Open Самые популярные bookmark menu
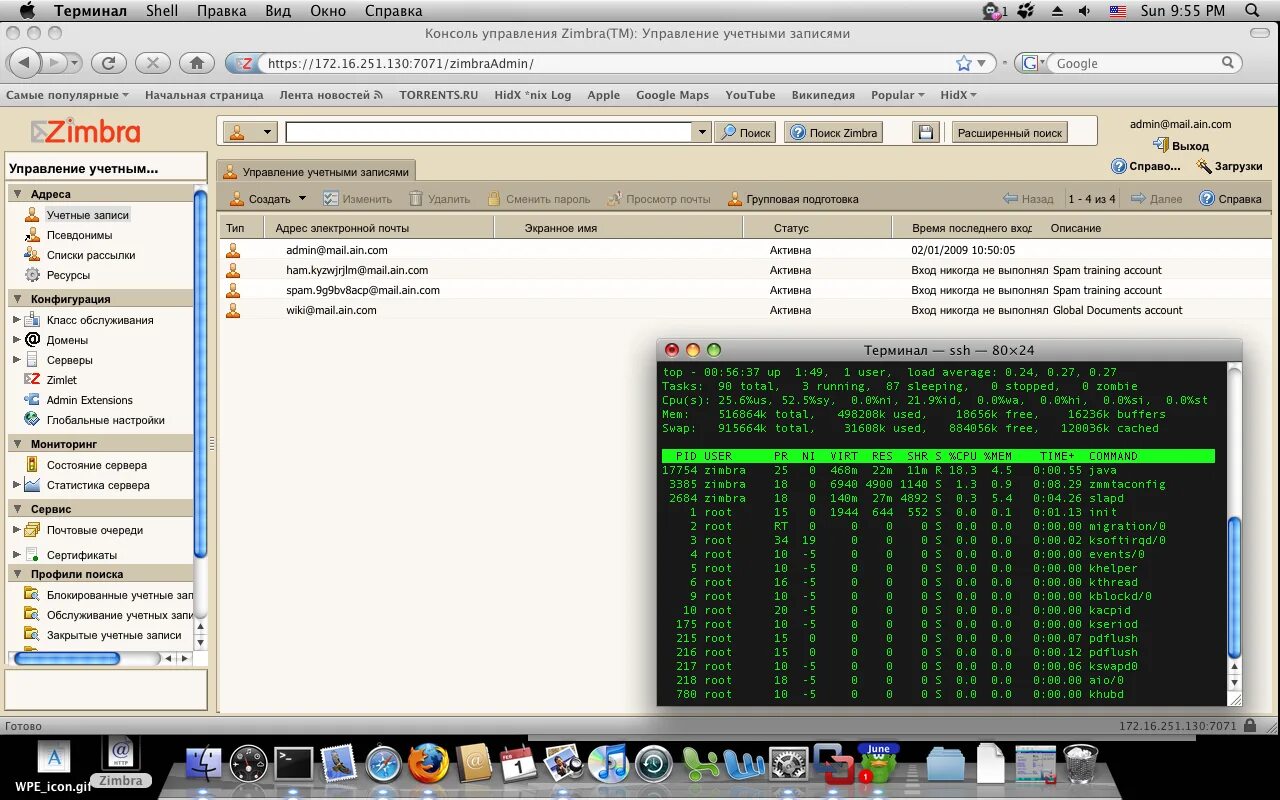Viewport: 1280px width, 800px height. coord(67,95)
